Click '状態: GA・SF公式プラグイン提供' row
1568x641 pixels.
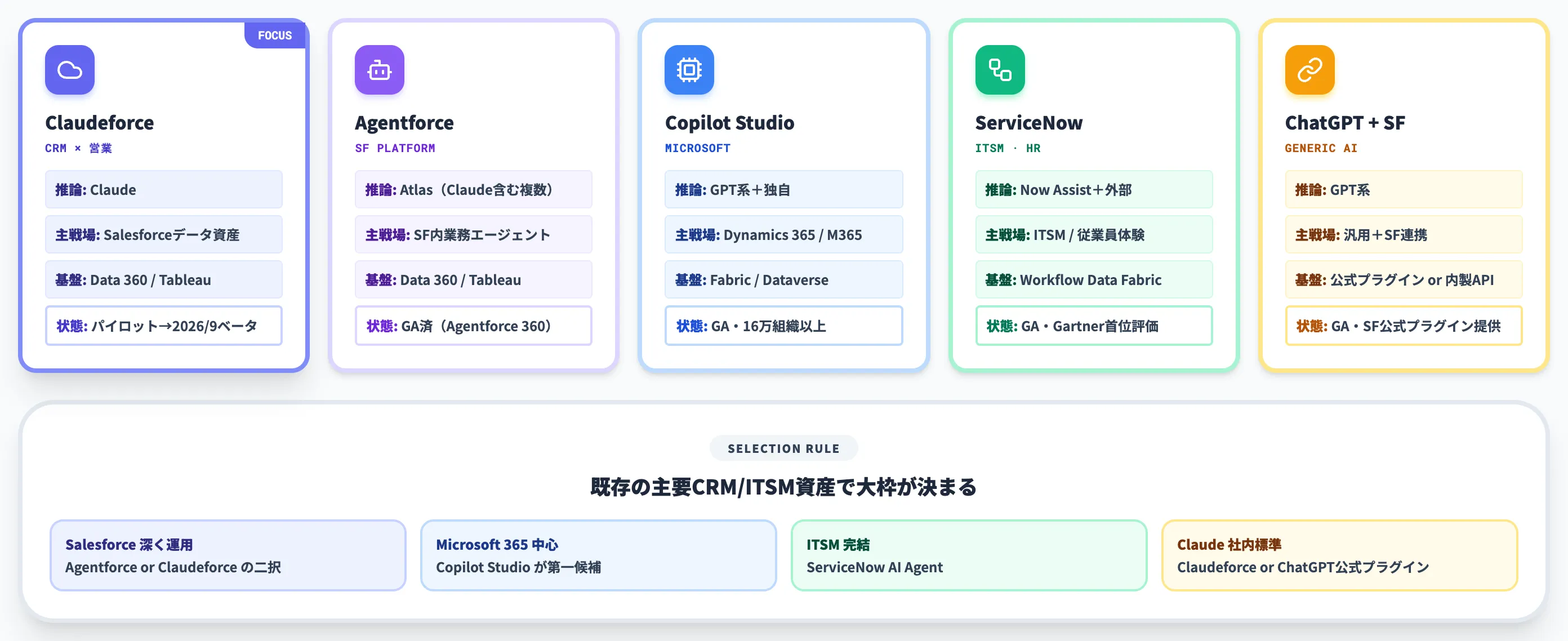[1404, 326]
